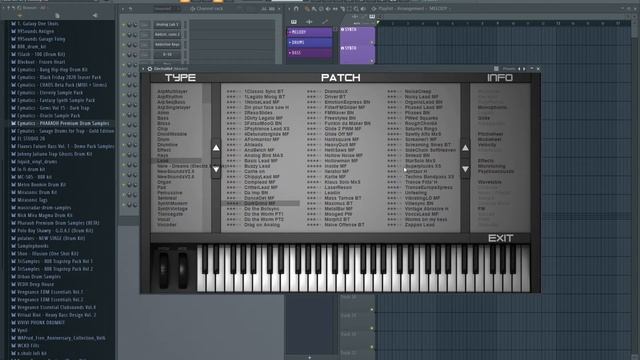Click the TYPE list up arrow

pyautogui.click(x=216, y=148)
